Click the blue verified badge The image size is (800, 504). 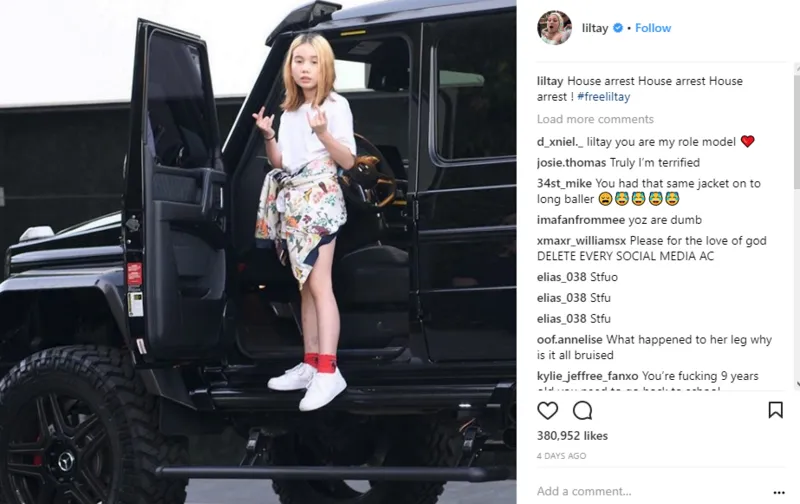[x=617, y=28]
